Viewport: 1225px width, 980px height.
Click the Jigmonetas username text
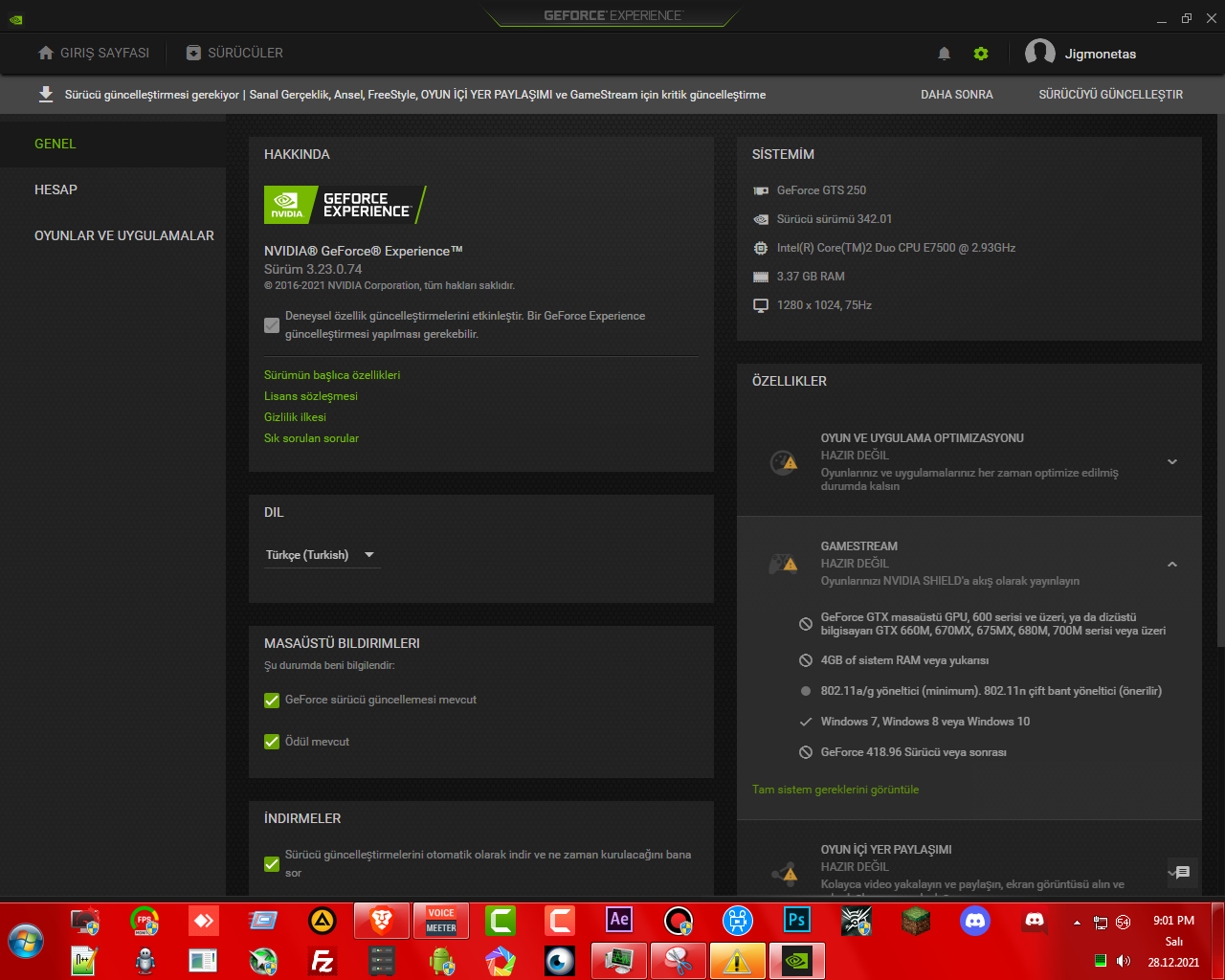(1101, 54)
